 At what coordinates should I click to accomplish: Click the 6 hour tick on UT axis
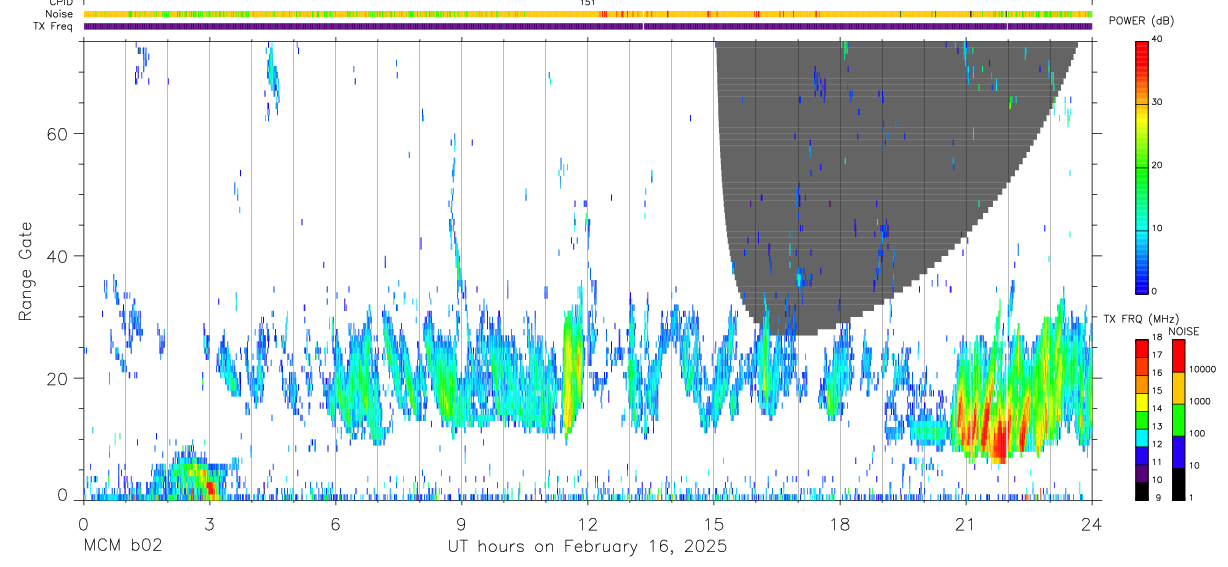335,523
